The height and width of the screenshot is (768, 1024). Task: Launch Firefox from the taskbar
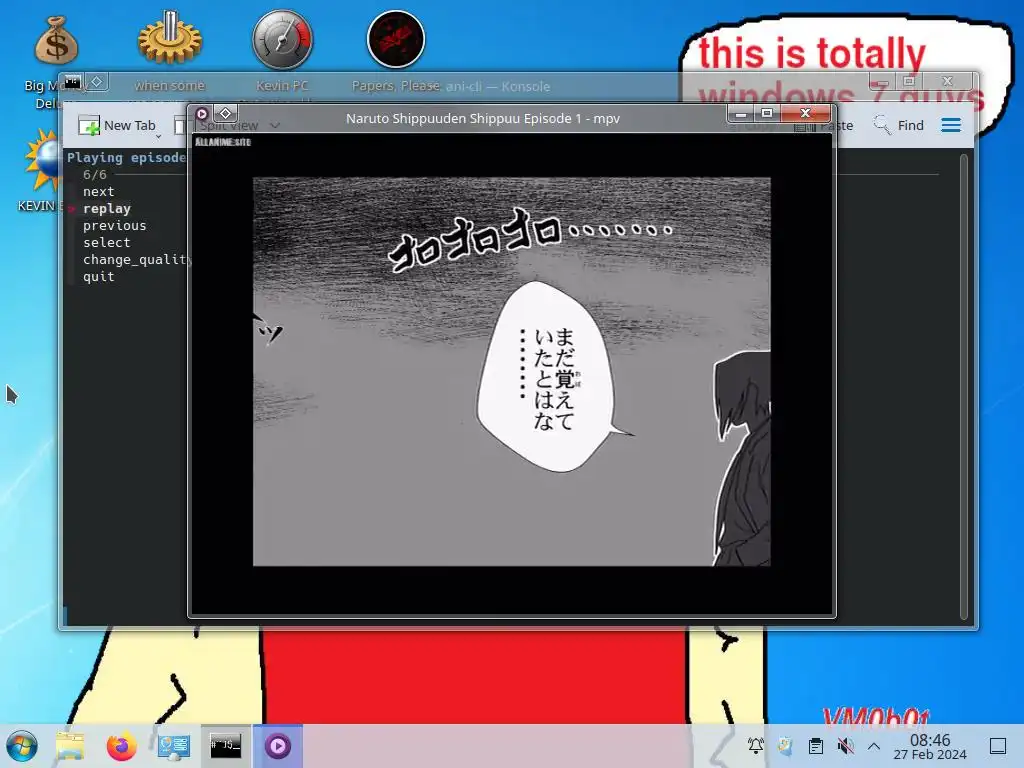[x=121, y=746]
